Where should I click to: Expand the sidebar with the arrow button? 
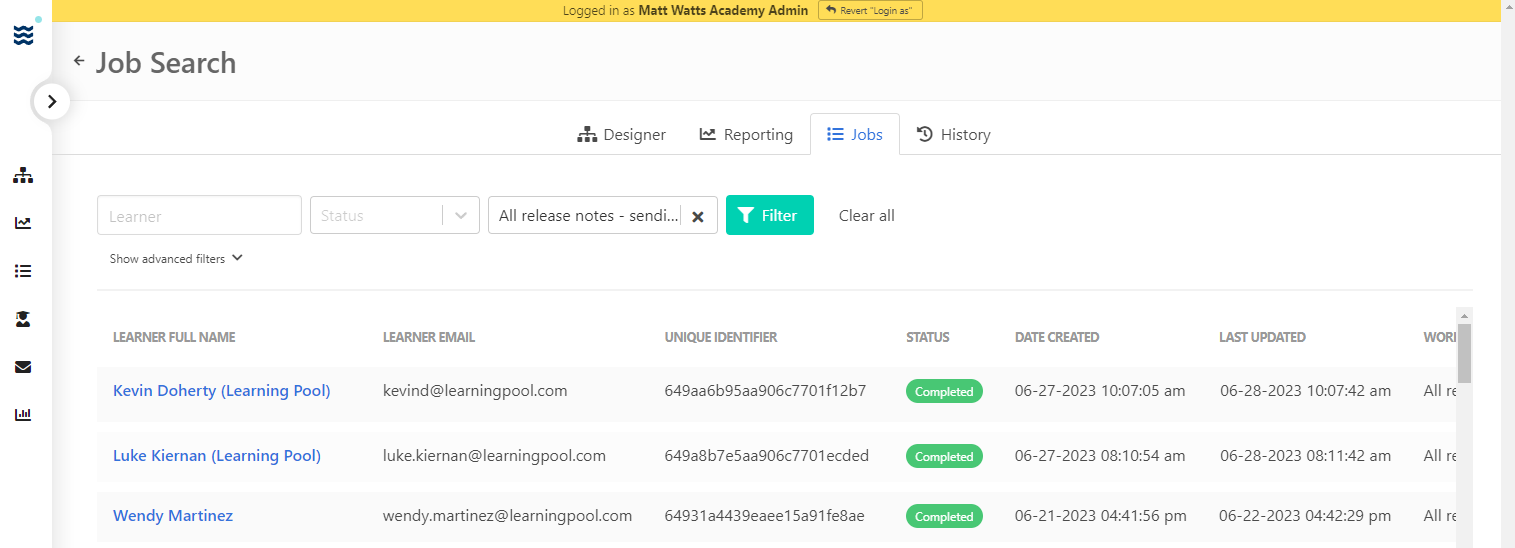(x=52, y=101)
